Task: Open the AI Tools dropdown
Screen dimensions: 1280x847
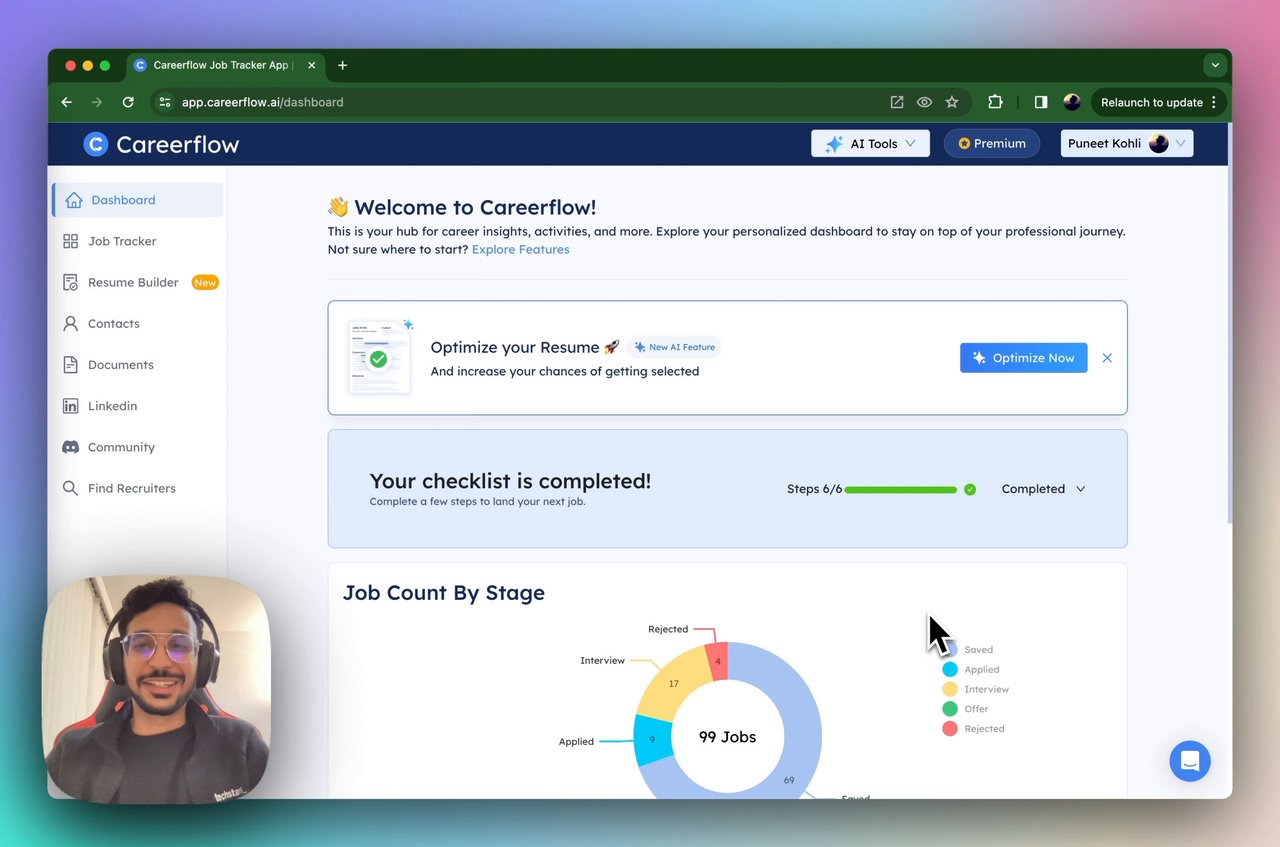Action: tap(870, 144)
